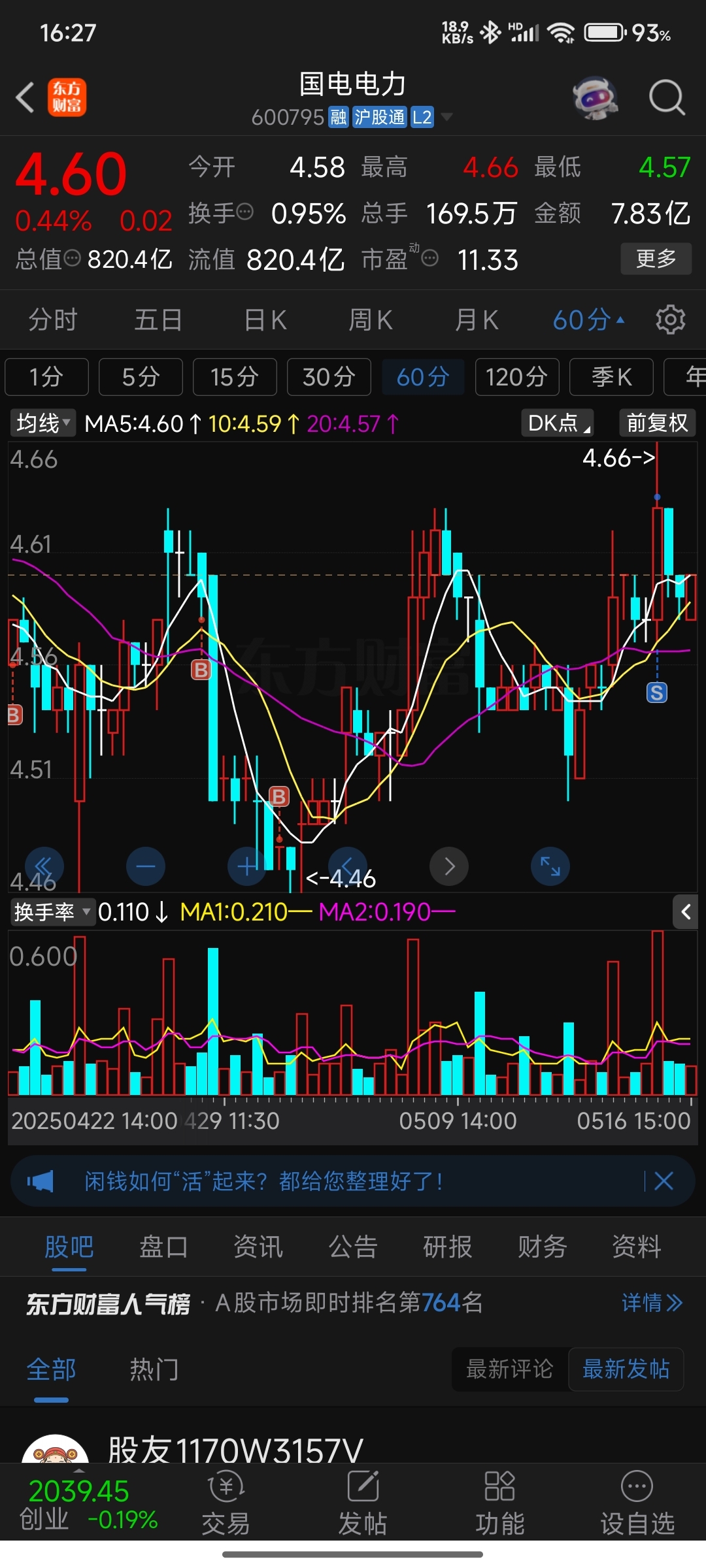Tap the megaphone announcement icon
The height and width of the screenshot is (1568, 706).
pyautogui.click(x=41, y=1181)
